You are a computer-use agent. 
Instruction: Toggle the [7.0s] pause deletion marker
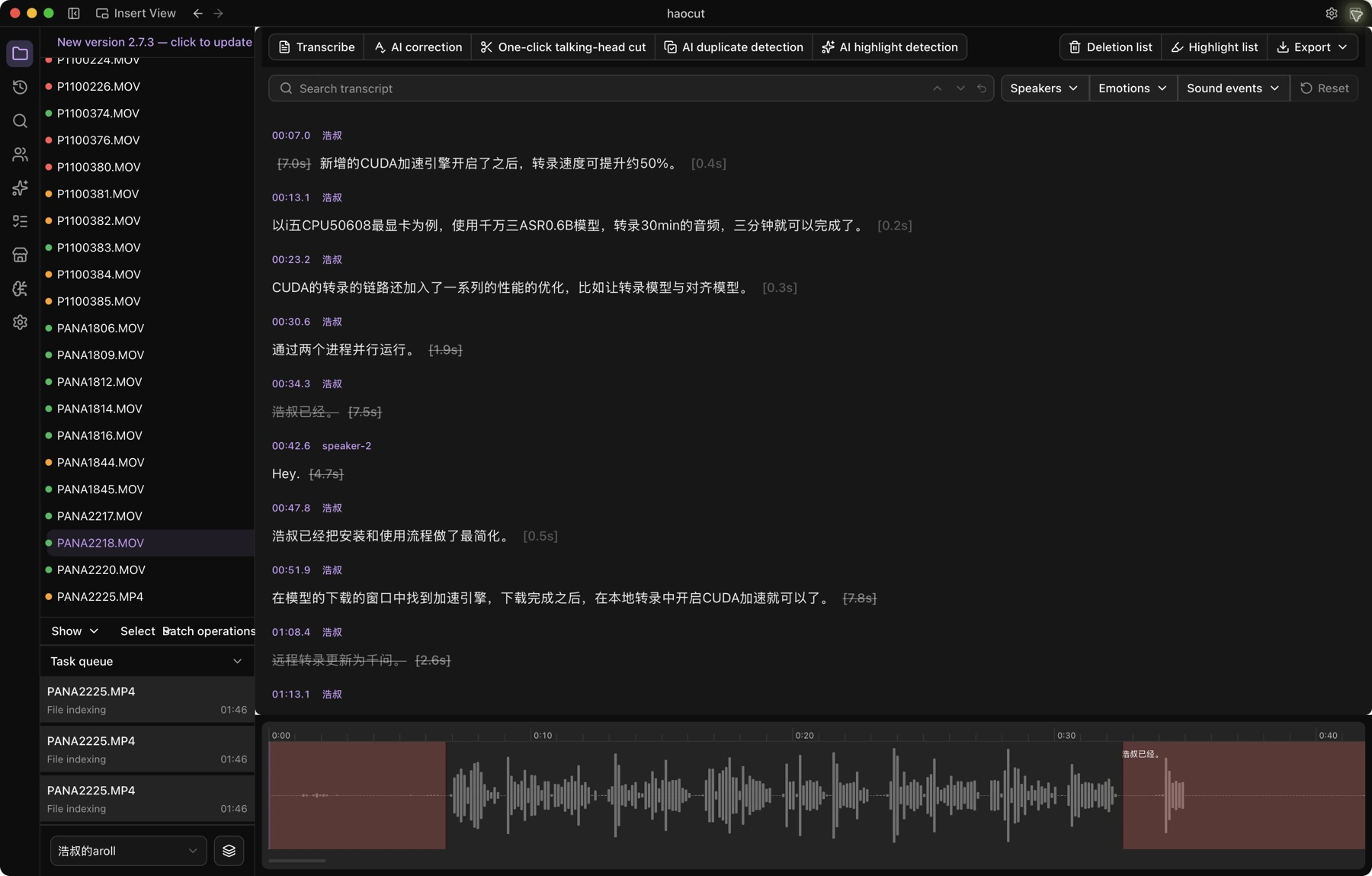point(293,163)
